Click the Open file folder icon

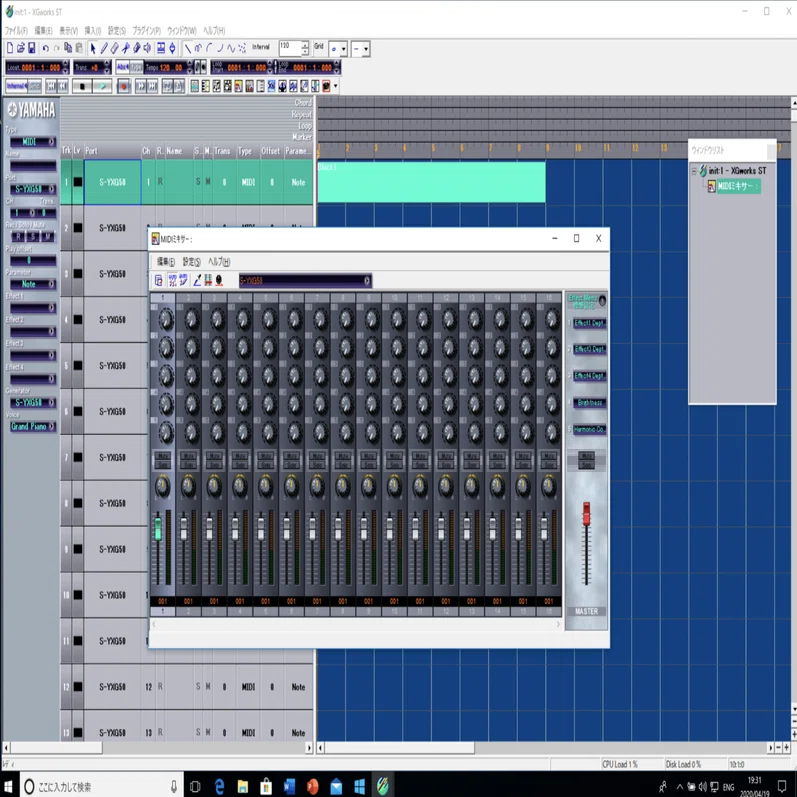21,48
